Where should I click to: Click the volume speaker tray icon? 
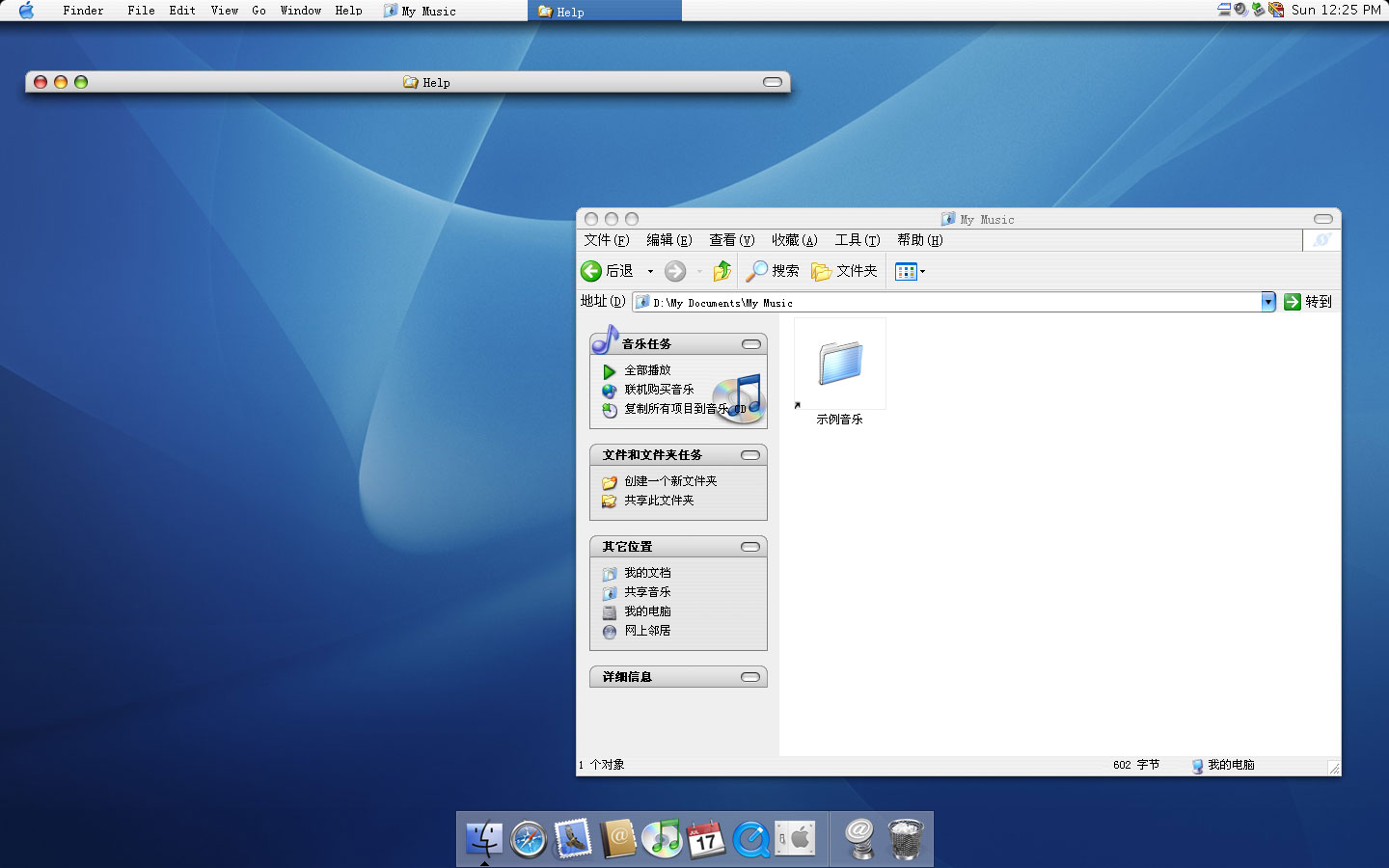1240,10
